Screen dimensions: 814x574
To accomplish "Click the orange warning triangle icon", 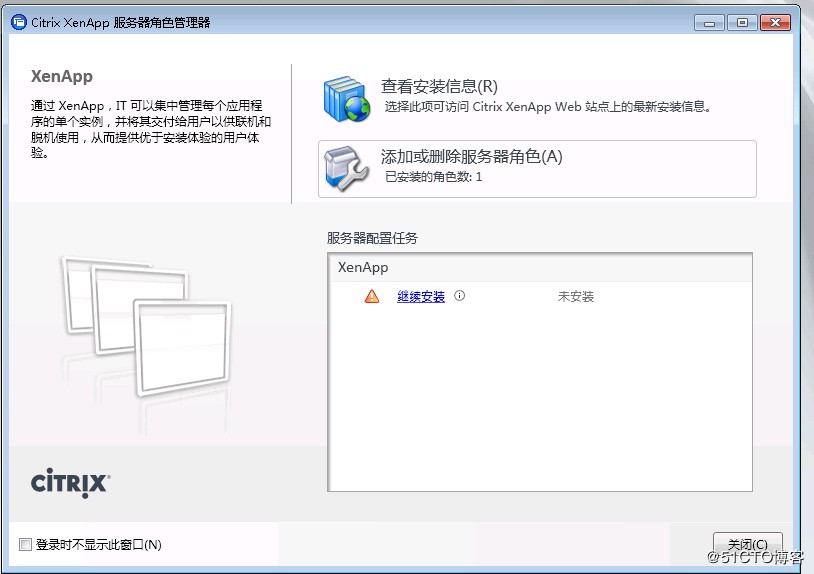I will tap(372, 296).
